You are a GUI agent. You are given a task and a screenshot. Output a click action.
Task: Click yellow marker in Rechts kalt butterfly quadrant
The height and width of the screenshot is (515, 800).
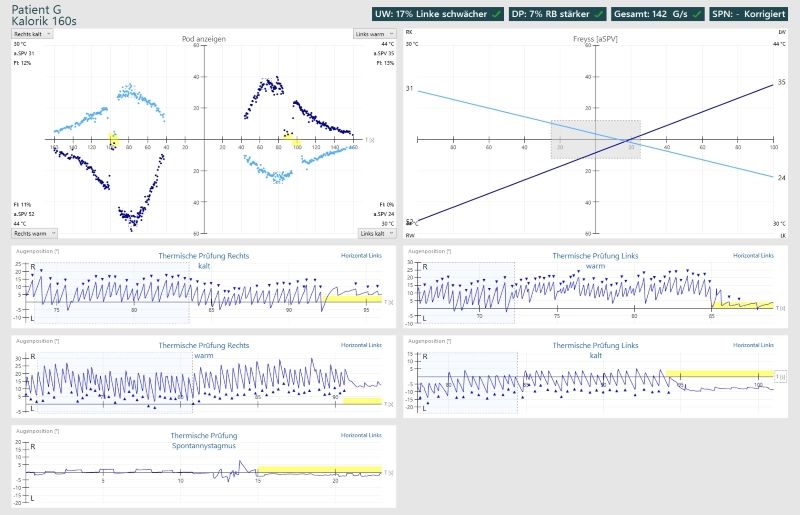[x=113, y=141]
